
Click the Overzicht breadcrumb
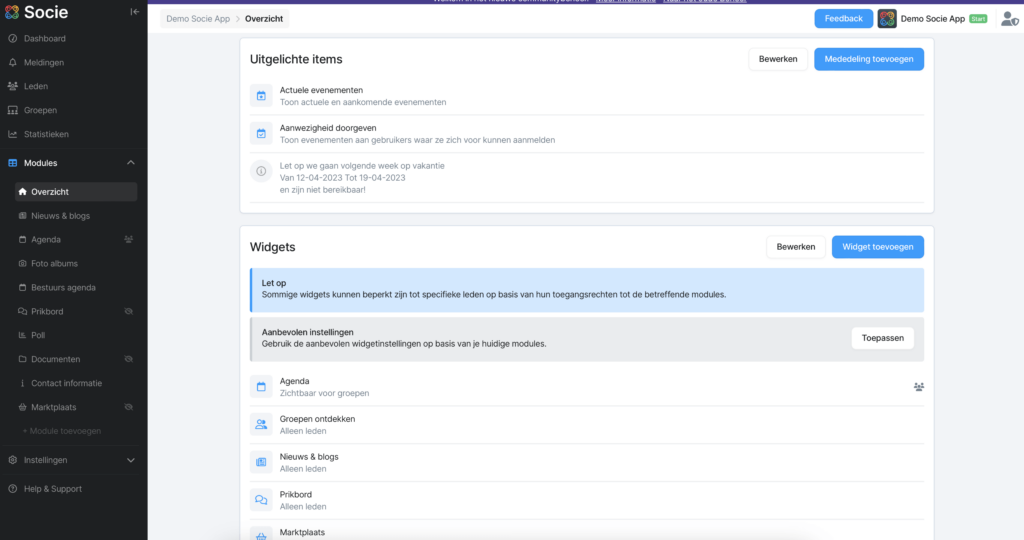pyautogui.click(x=264, y=19)
